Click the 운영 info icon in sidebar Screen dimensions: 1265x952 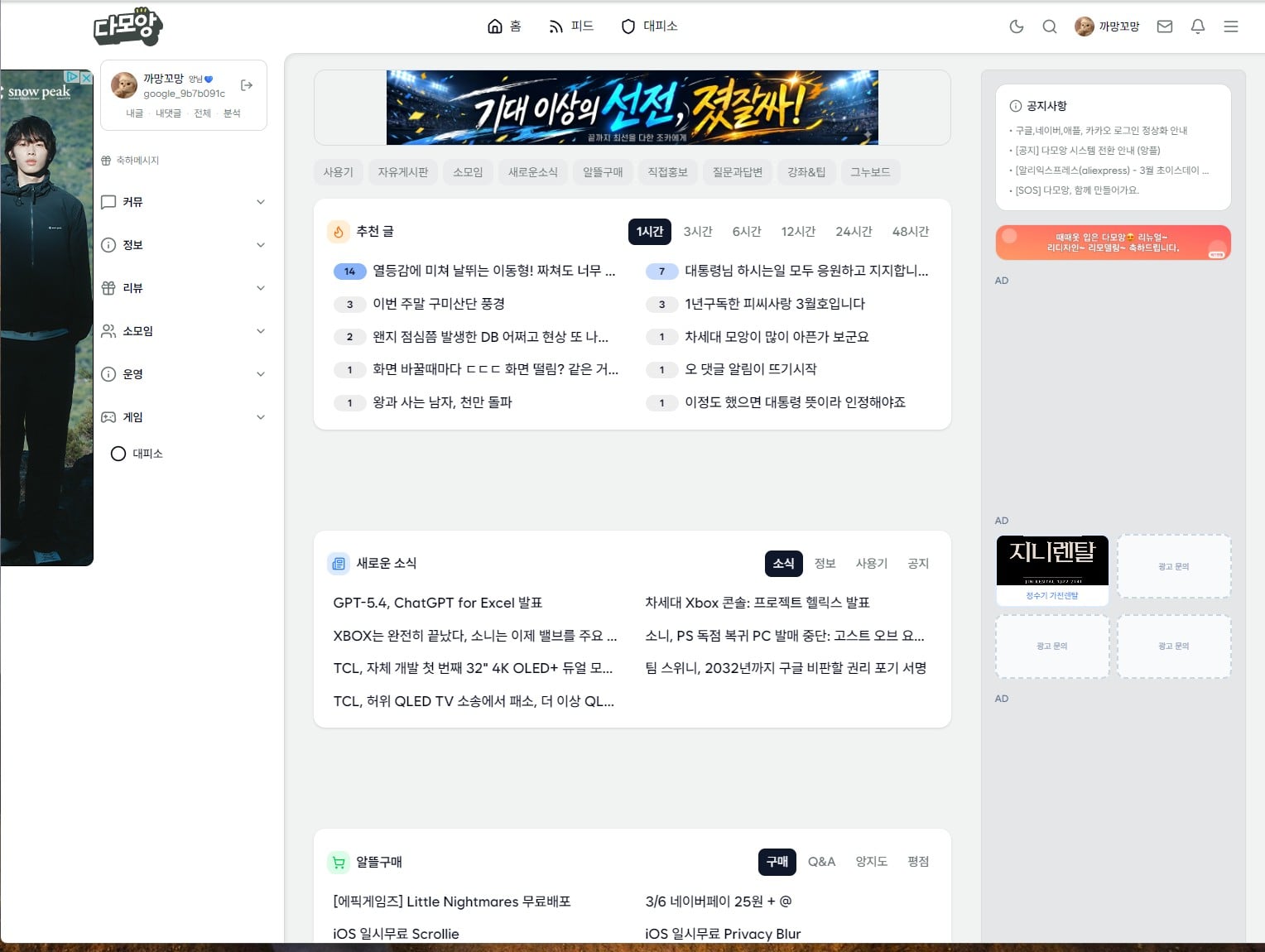(x=108, y=374)
